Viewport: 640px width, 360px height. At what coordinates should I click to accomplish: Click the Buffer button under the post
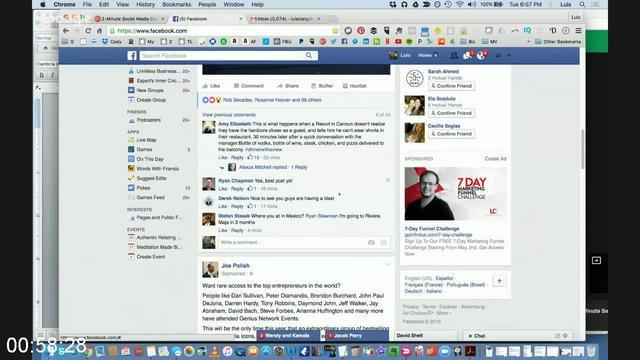click(322, 86)
